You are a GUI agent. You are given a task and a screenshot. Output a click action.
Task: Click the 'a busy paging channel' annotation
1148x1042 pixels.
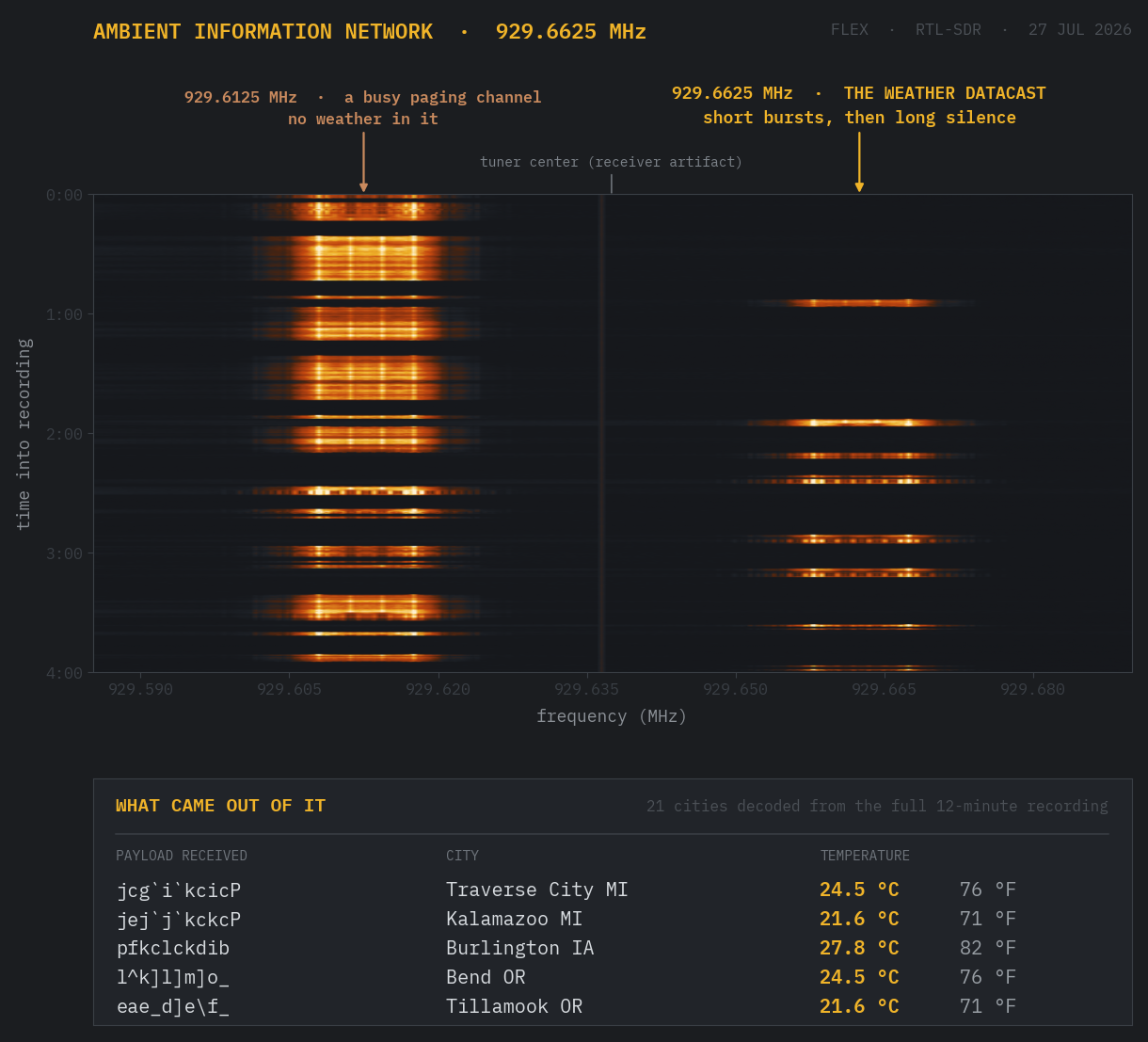pyautogui.click(x=442, y=97)
